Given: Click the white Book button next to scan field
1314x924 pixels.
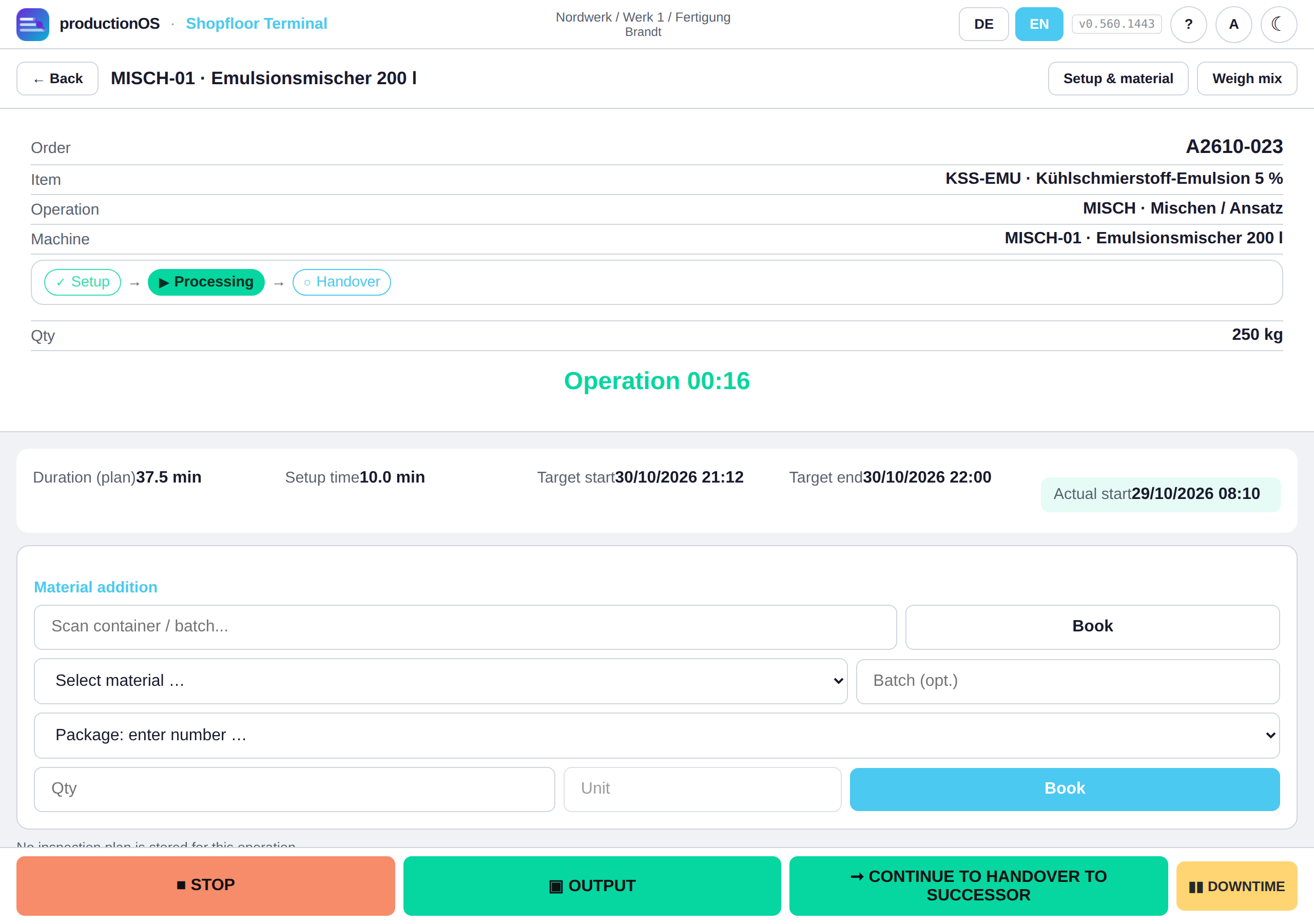Looking at the screenshot, I should click(x=1092, y=627).
